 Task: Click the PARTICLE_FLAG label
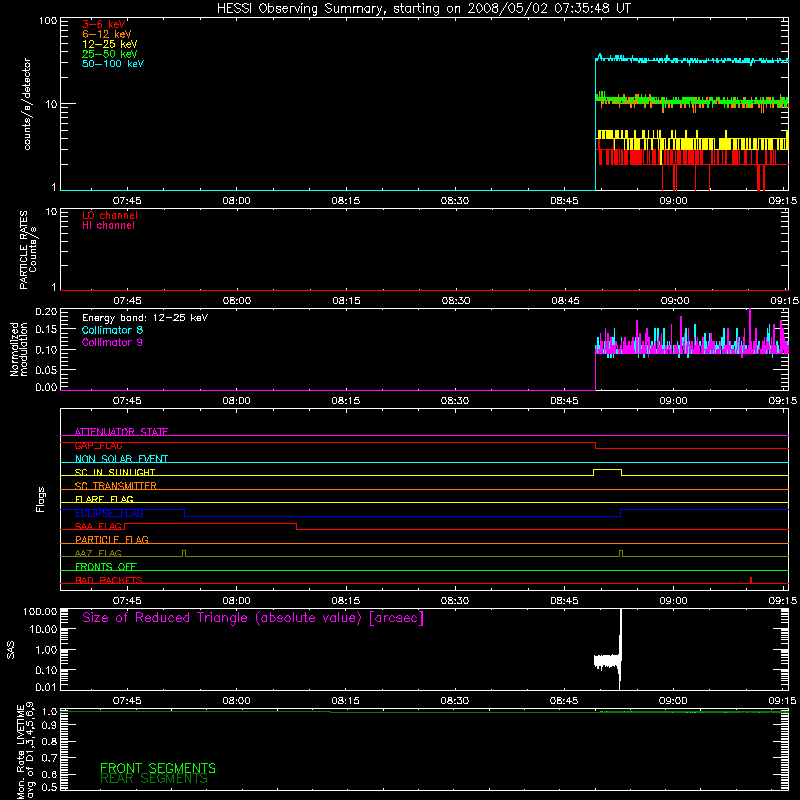[112, 540]
